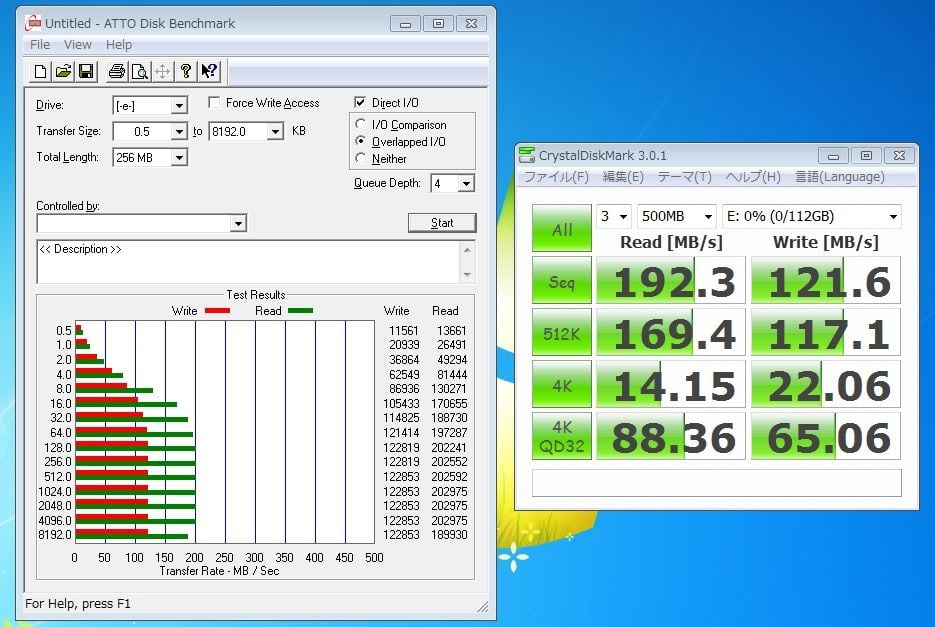Open CrystalDiskMark test count dropdown 3
The height and width of the screenshot is (627, 935).
point(614,216)
